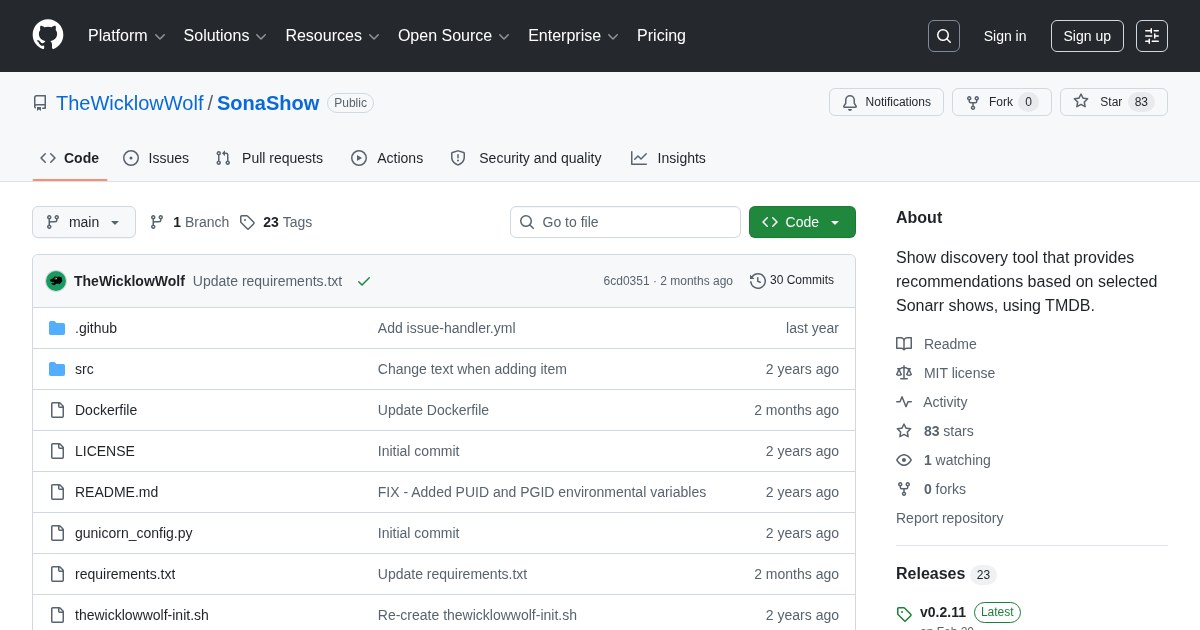Click the bell icon on Notifications
The height and width of the screenshot is (630, 1200).
coord(850,102)
